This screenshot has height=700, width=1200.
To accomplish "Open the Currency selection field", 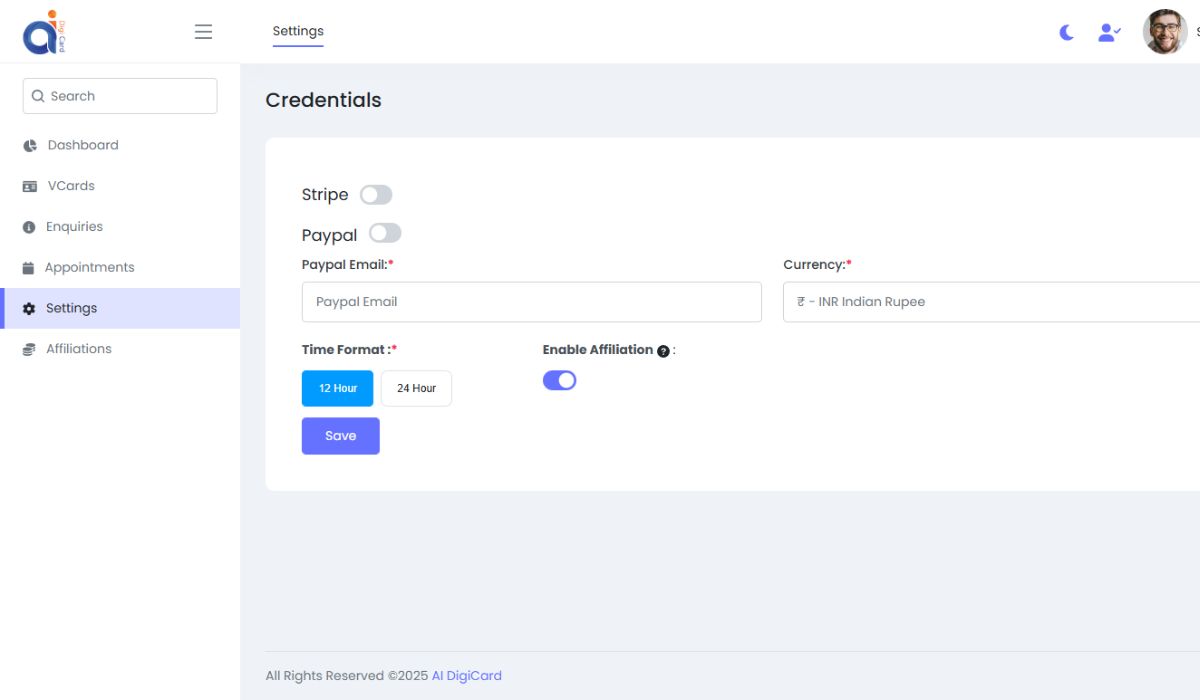I will [x=990, y=301].
